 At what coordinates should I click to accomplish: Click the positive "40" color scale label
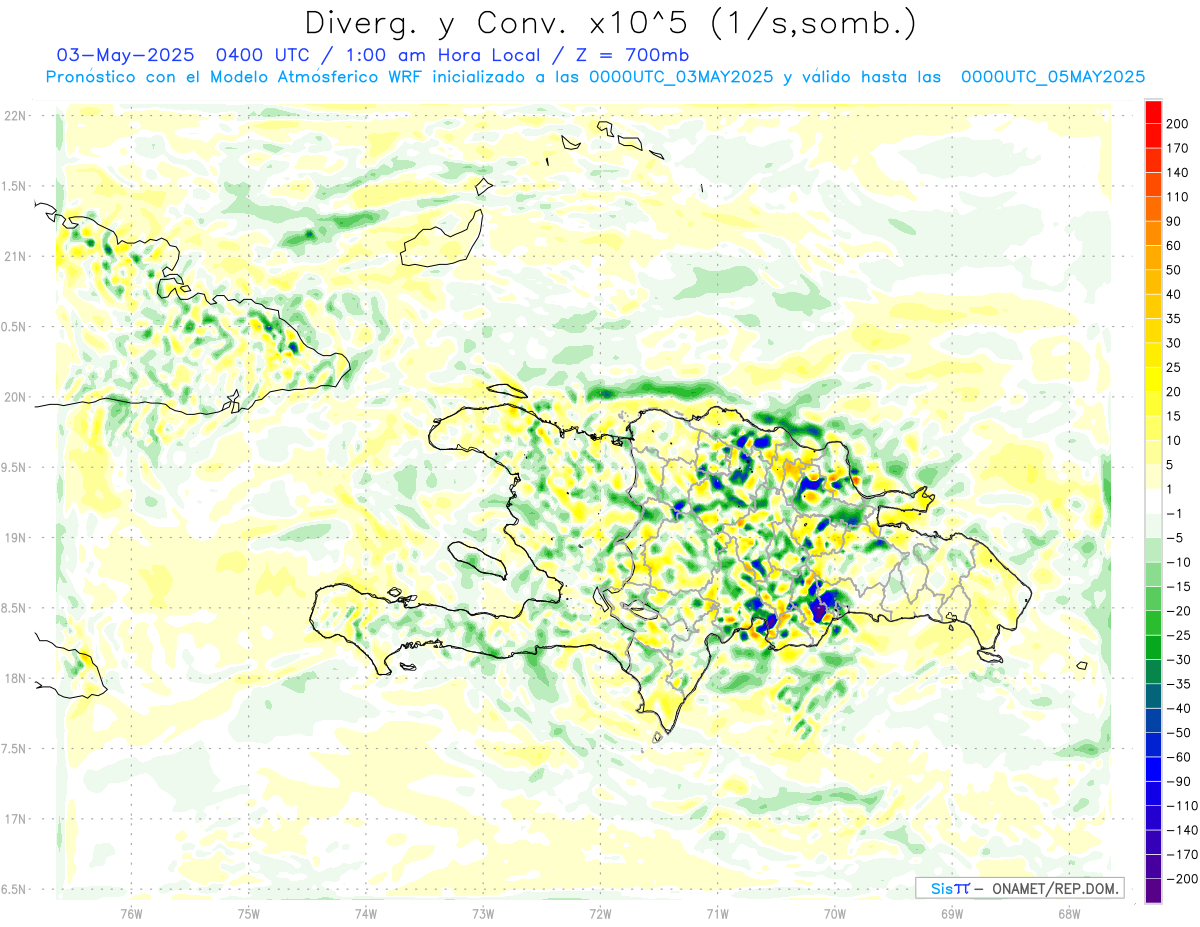[1173, 294]
